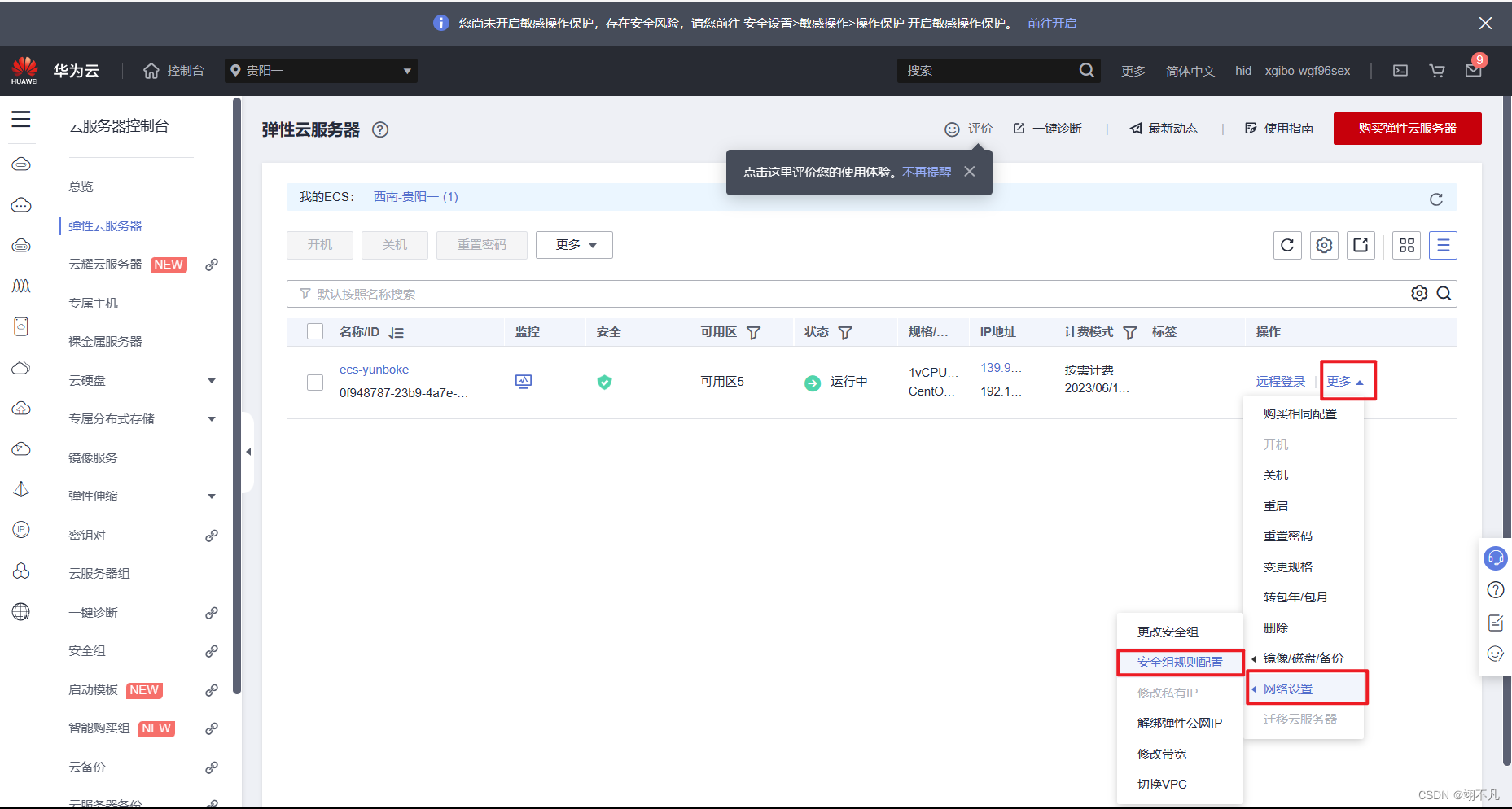Image resolution: width=1512 pixels, height=809 pixels.
Task: Click the 前往开启 link in banner
Action: 1052,24
